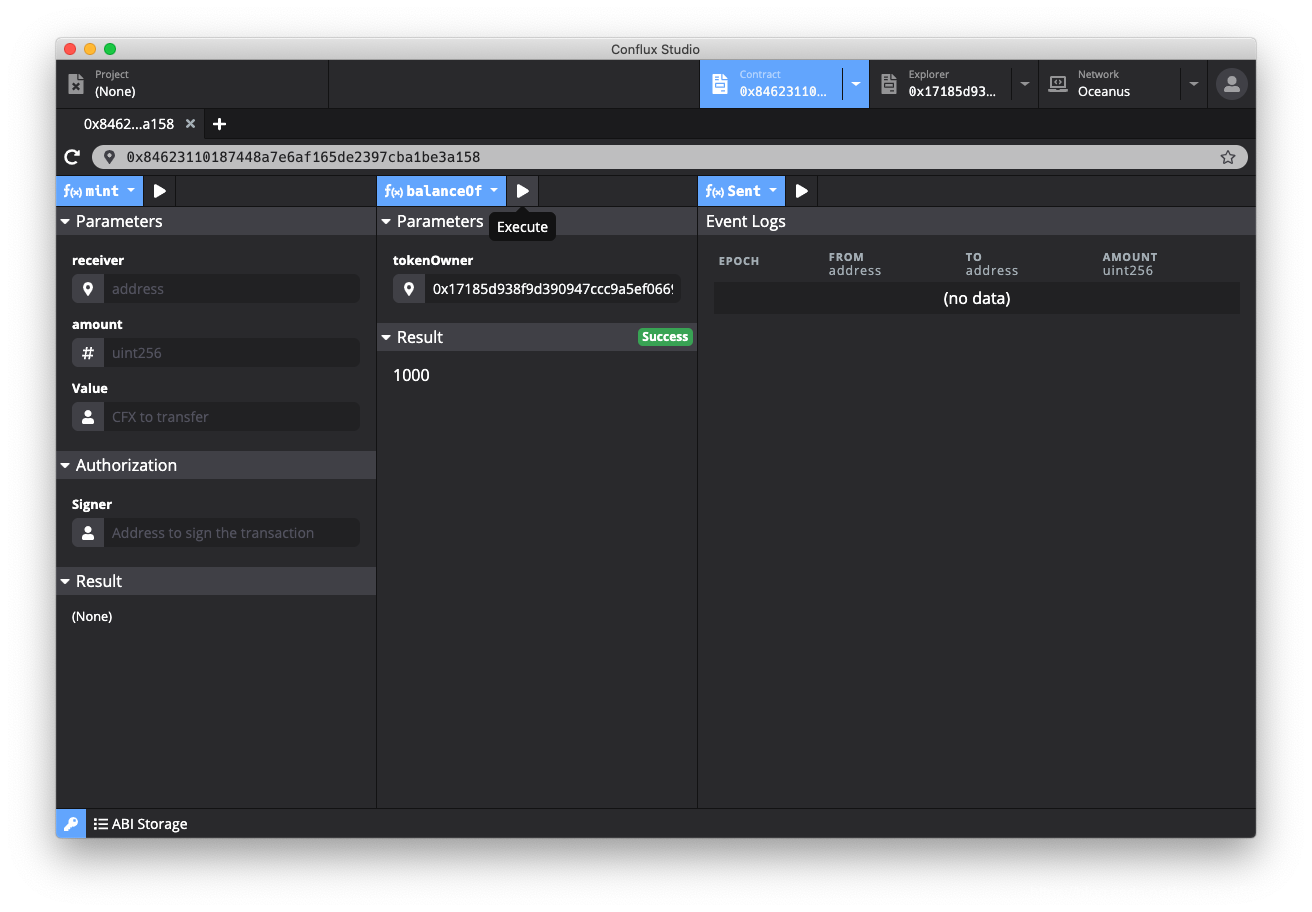Open the mint function dropdown
1312x912 pixels.
tap(100, 191)
